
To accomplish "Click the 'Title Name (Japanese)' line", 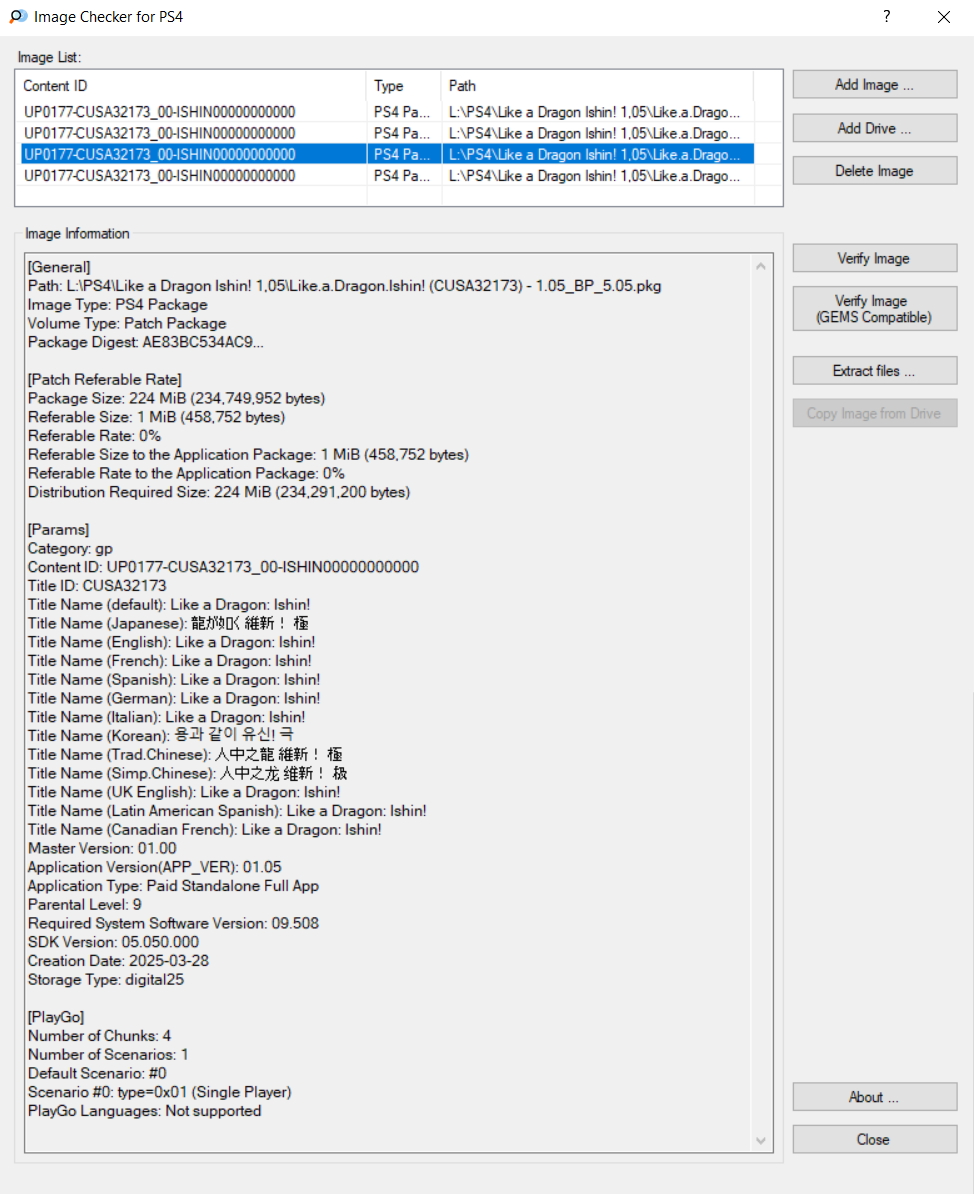I will (x=168, y=624).
